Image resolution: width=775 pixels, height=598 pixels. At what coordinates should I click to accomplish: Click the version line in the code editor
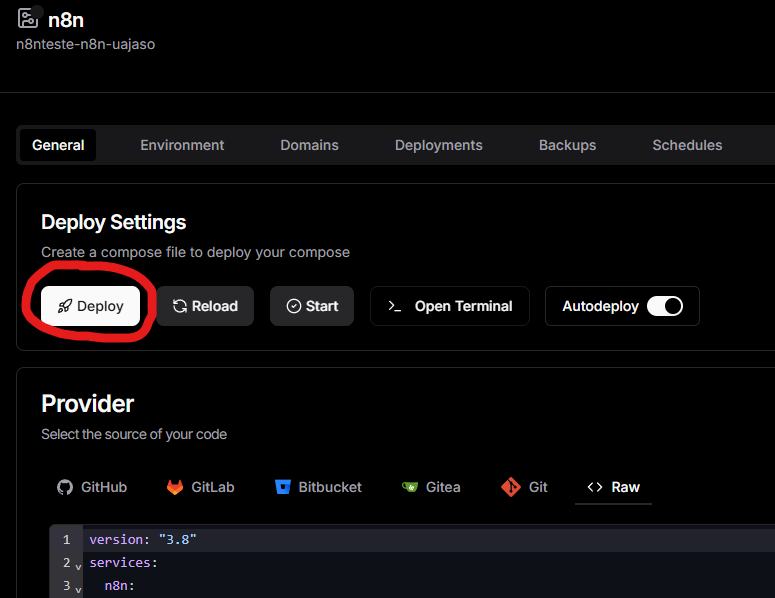coord(143,539)
